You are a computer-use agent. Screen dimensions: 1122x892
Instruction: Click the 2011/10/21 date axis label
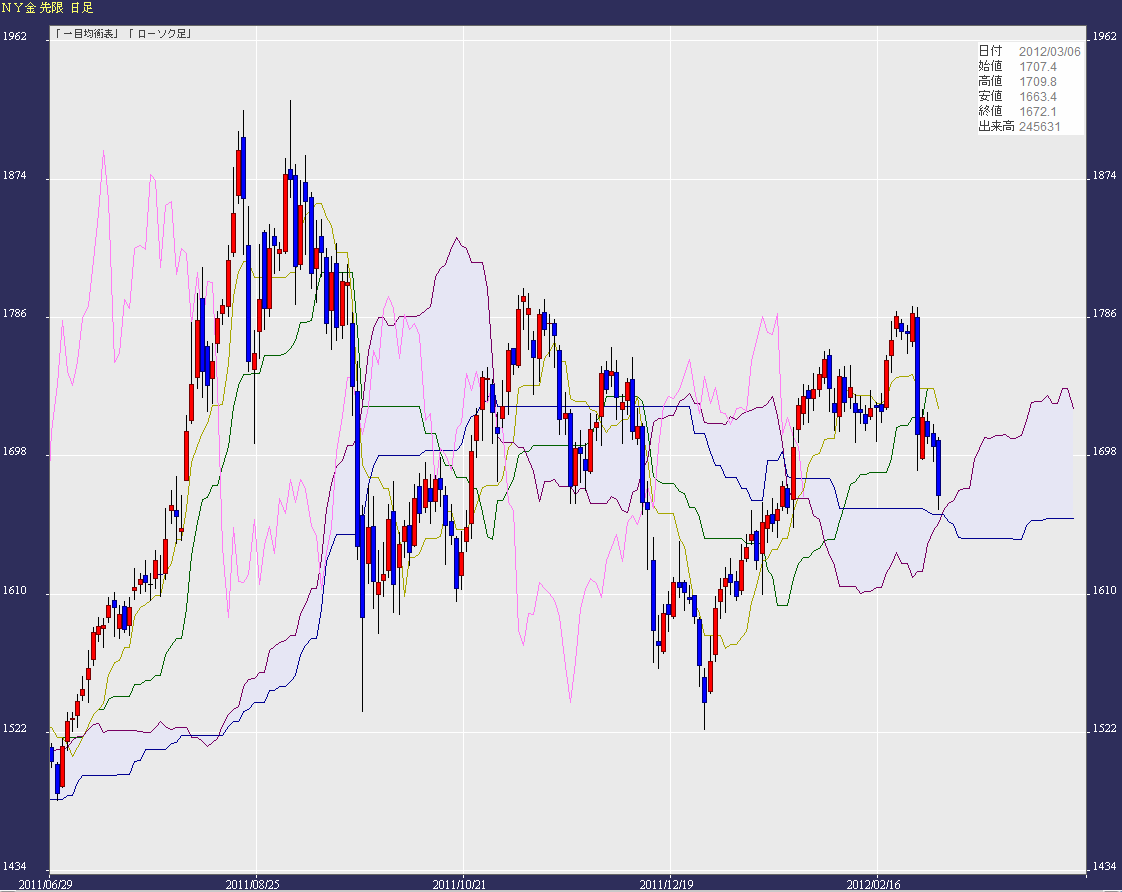tap(463, 884)
